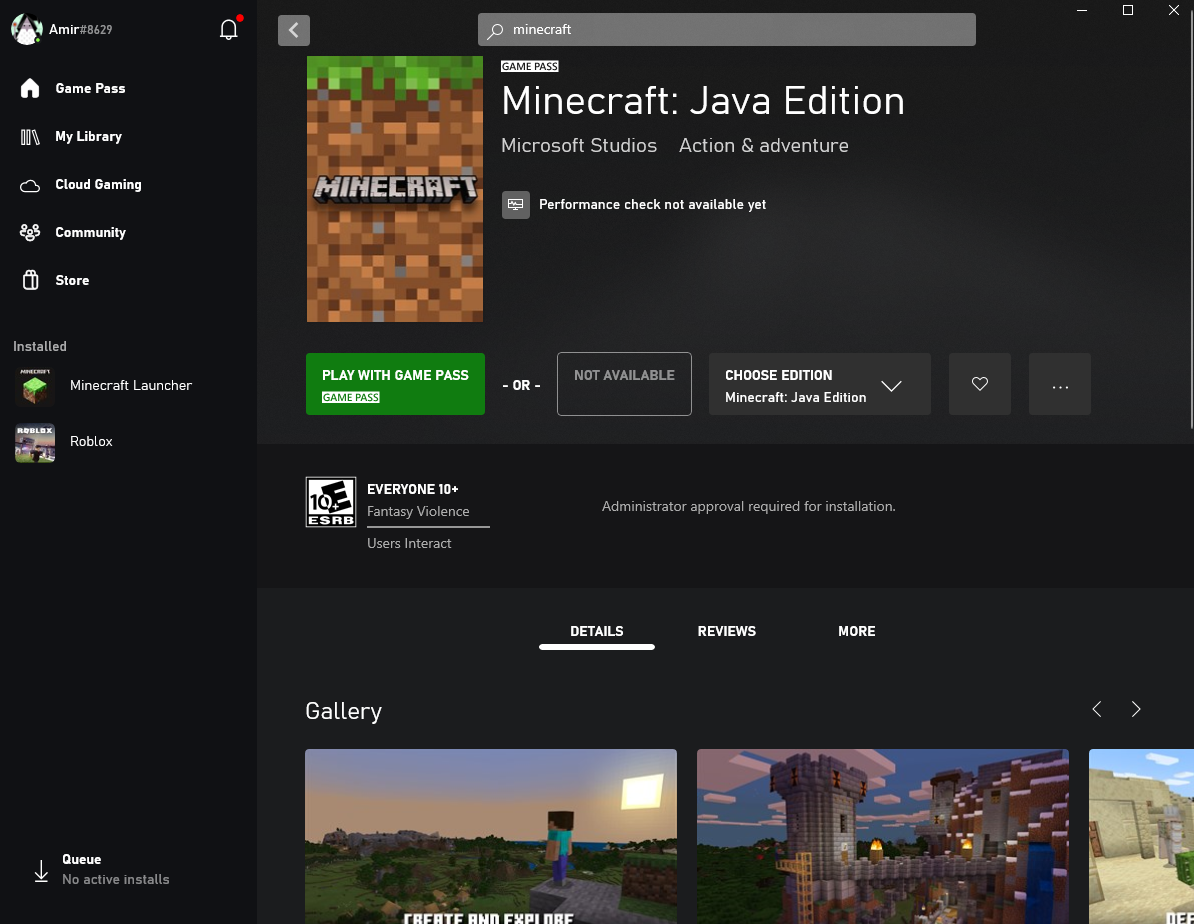Expand the Choose Edition dropdown
Image resolution: width=1194 pixels, height=924 pixels.
(820, 384)
